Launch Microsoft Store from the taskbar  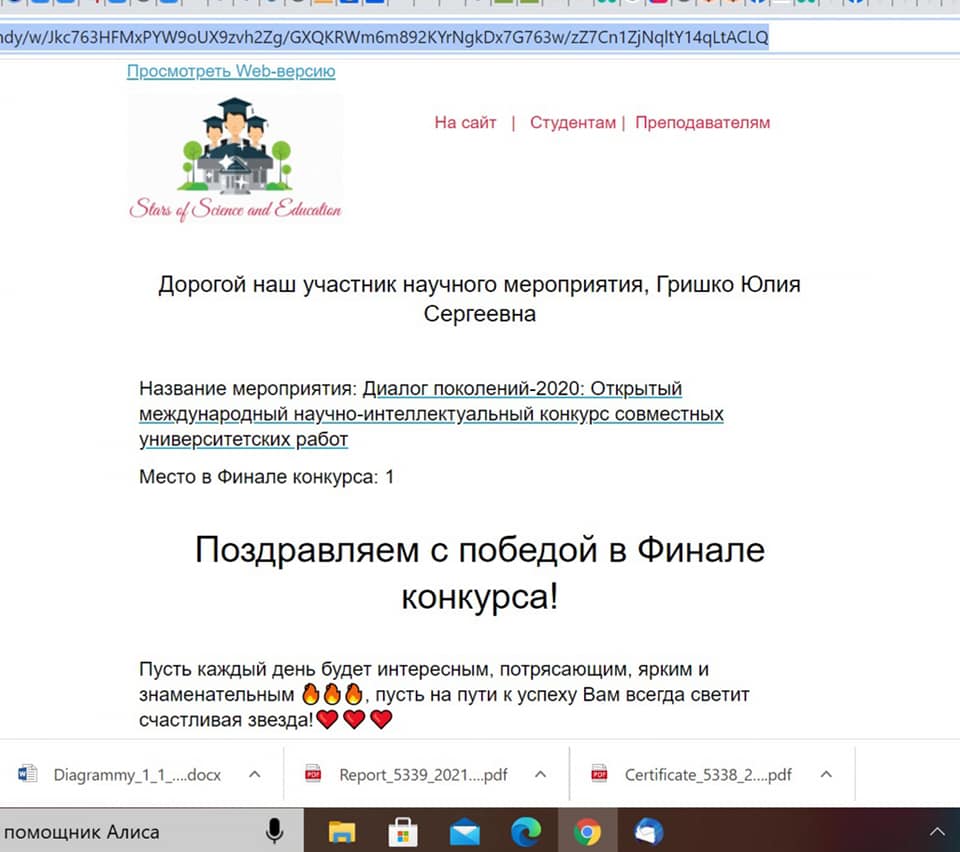(x=403, y=832)
